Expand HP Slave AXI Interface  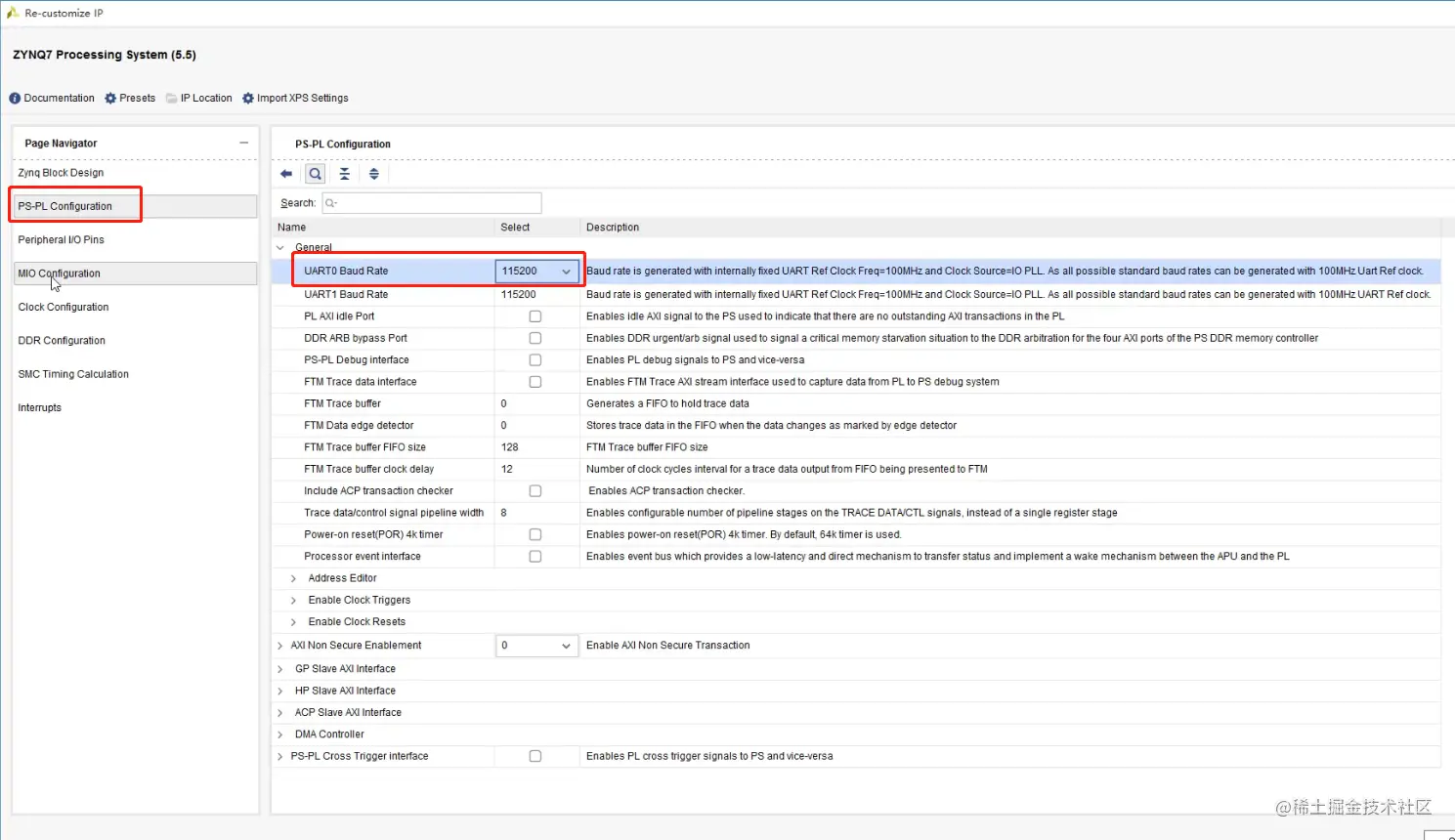[280, 691]
